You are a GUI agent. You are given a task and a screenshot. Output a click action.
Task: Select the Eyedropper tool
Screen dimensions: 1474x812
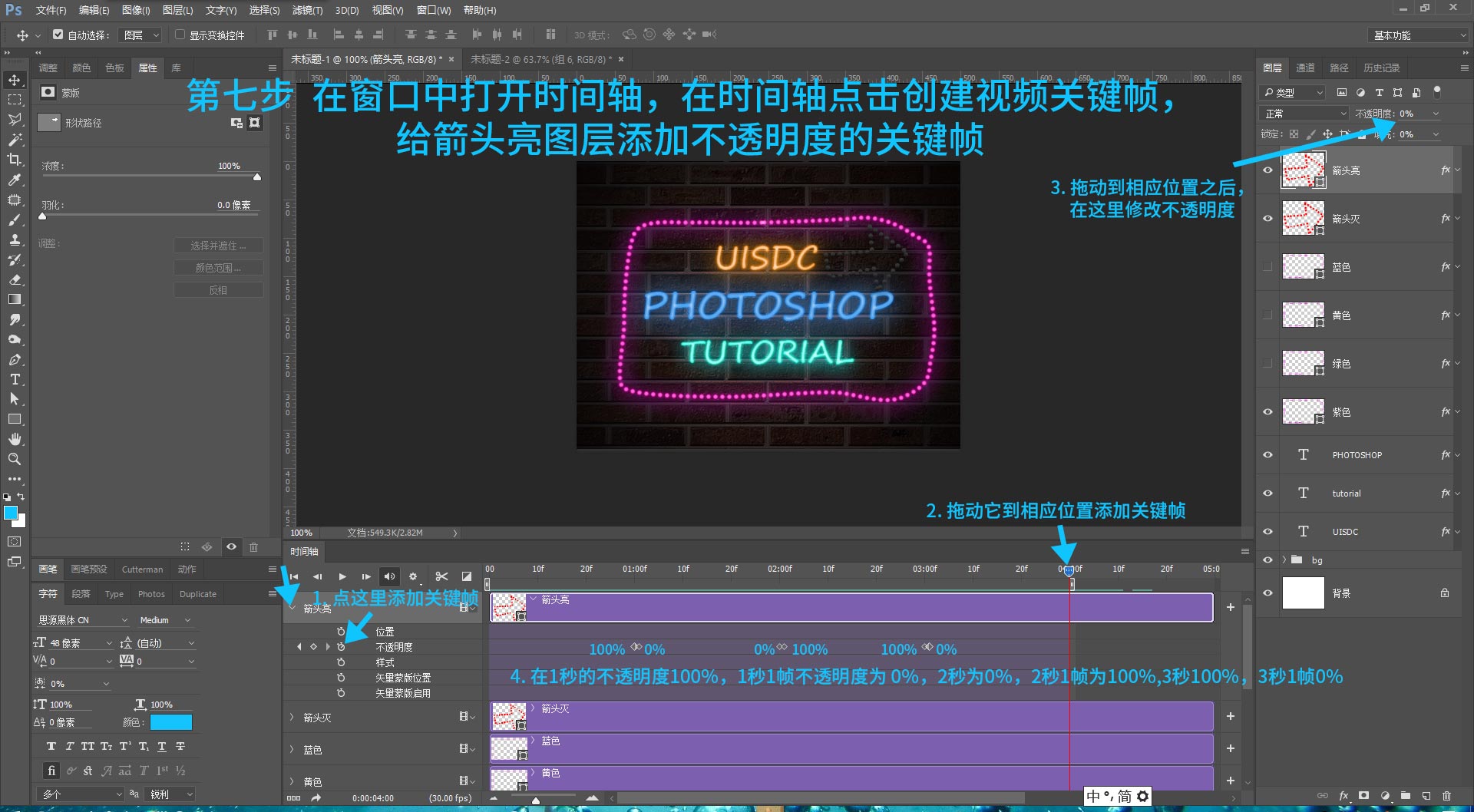(15, 180)
